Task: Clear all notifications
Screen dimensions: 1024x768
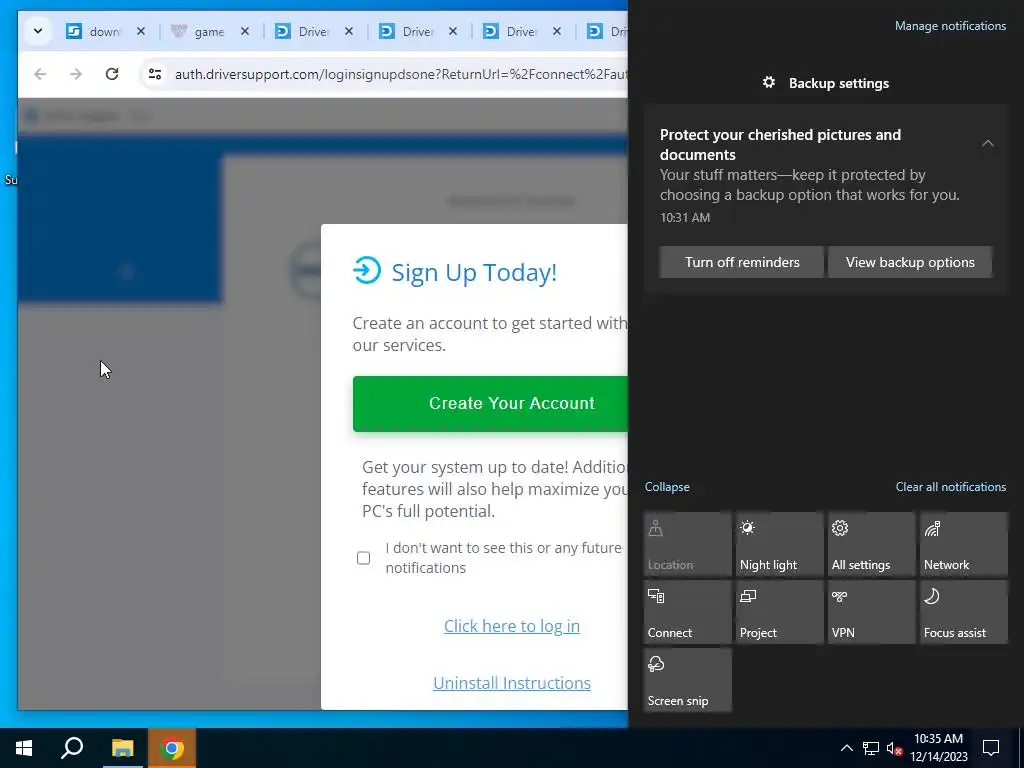Action: pyautogui.click(x=950, y=487)
